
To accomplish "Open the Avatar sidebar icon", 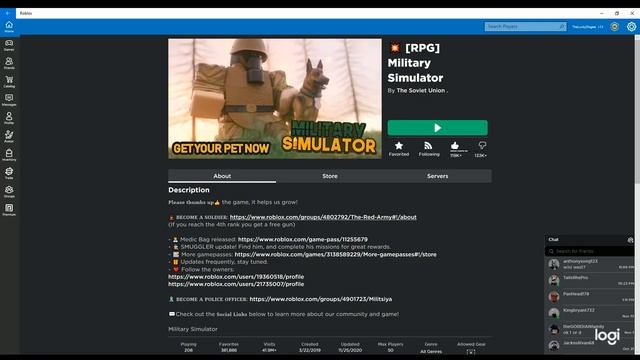I will [x=9, y=136].
